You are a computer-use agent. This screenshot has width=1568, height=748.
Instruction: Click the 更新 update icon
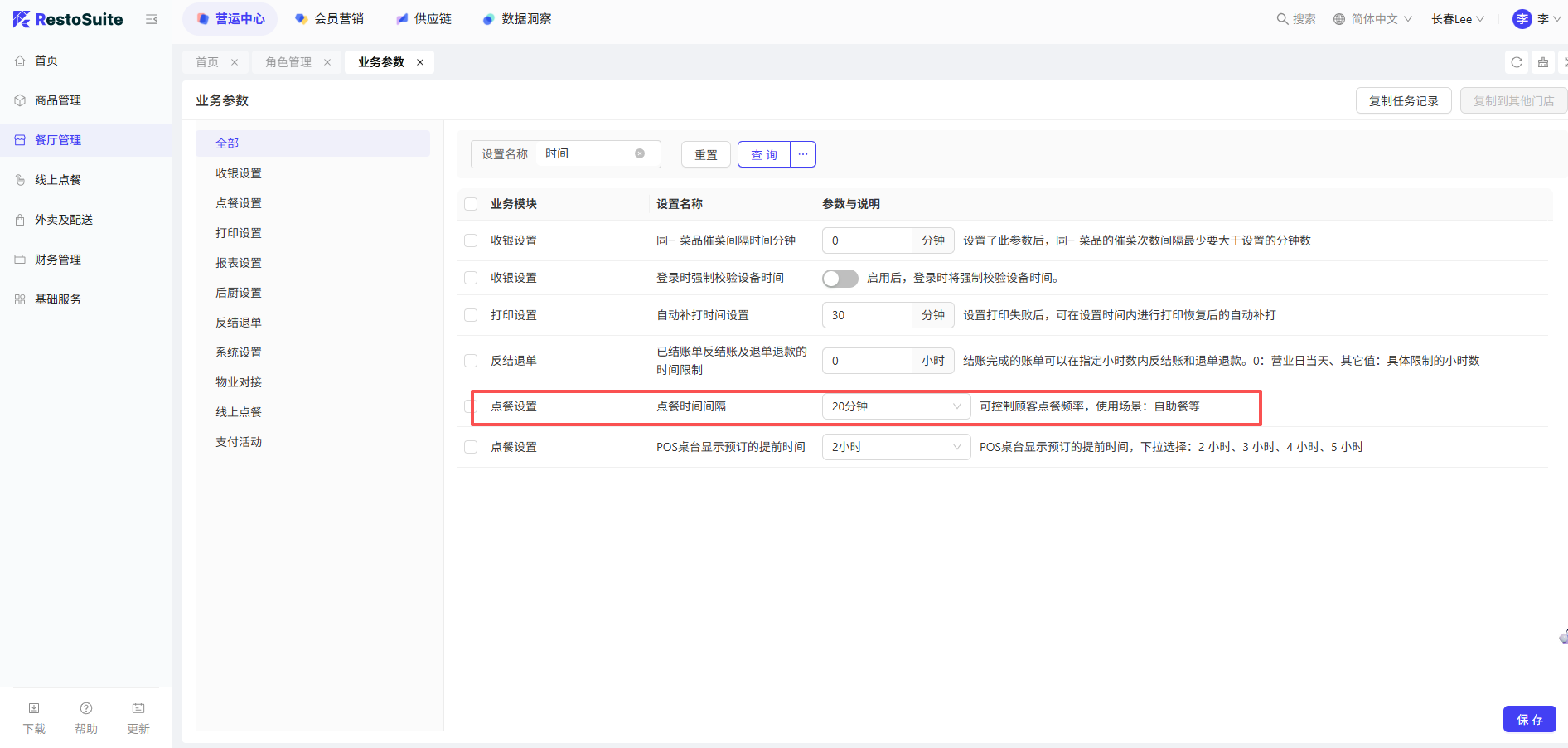tap(138, 709)
